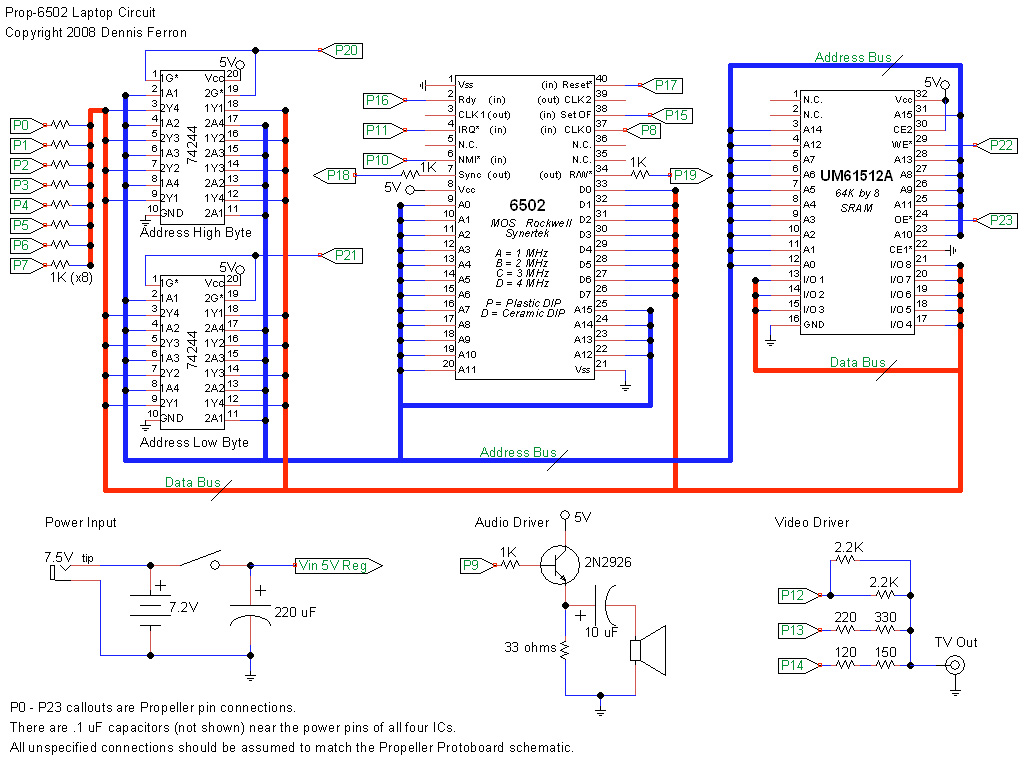Click the P22 WE callout
The image size is (1024, 768).
pos(995,146)
